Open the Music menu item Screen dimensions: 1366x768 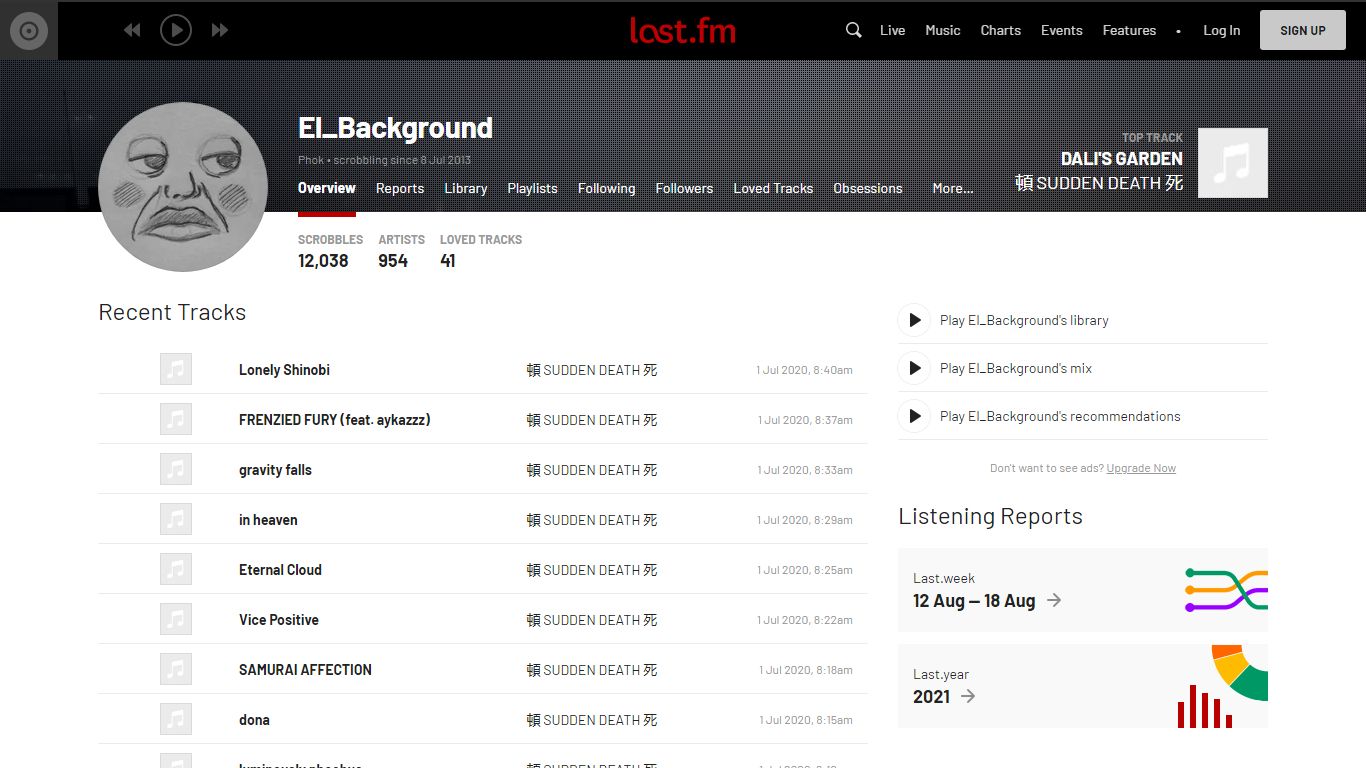tap(942, 30)
